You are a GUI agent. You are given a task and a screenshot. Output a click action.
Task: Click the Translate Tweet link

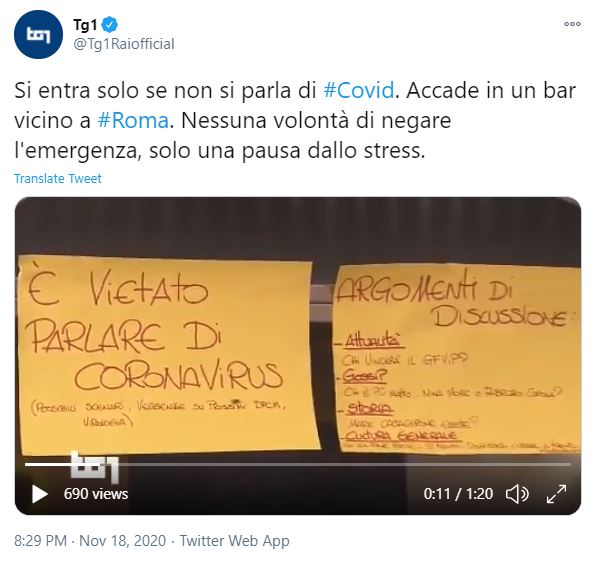coord(58,178)
